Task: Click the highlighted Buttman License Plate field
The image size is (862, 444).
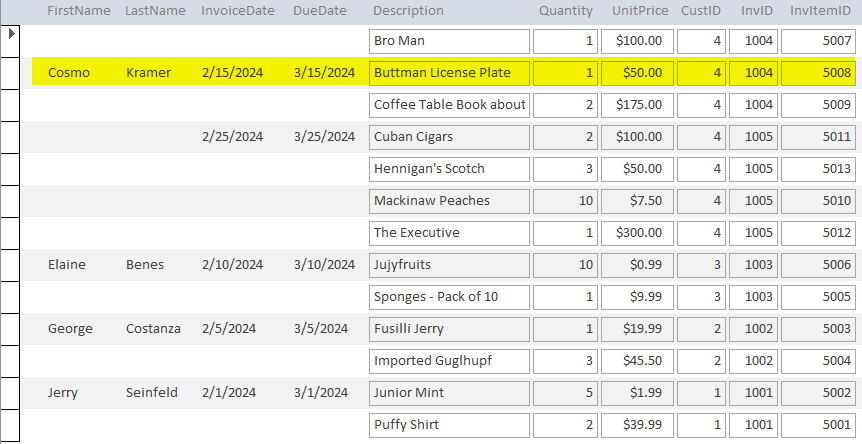Action: click(449, 73)
